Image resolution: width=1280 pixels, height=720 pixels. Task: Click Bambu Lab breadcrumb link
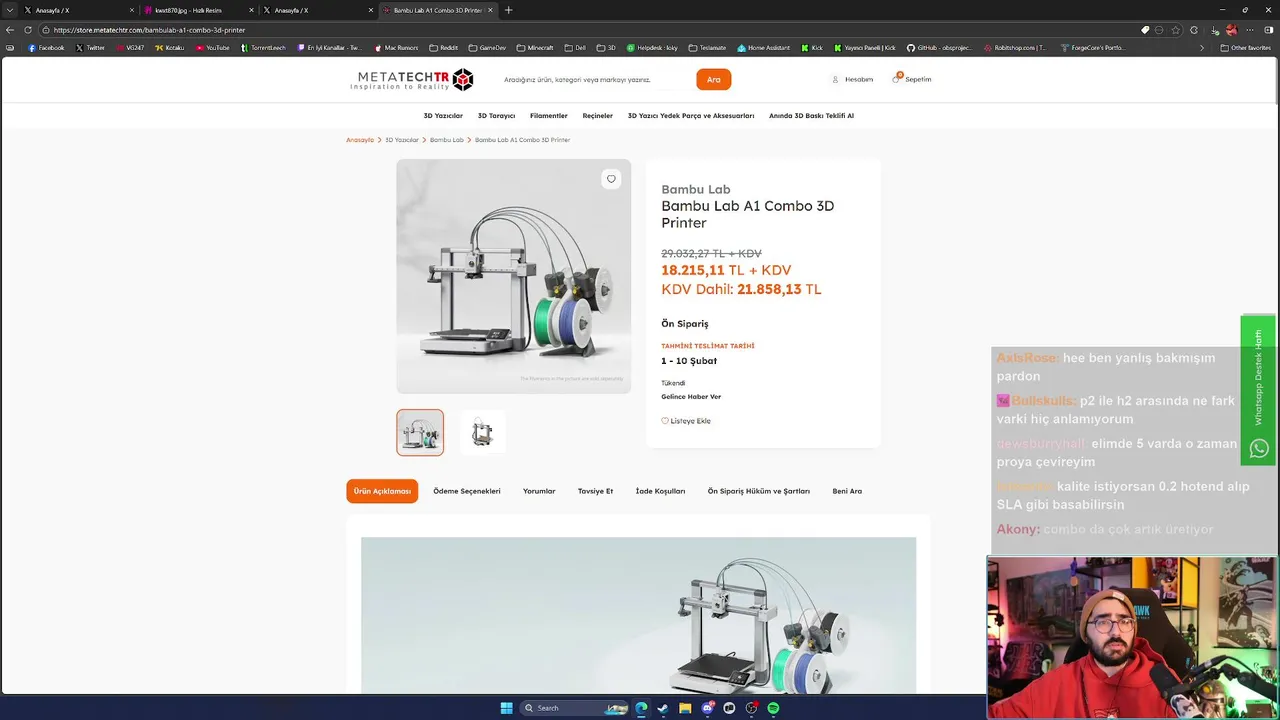click(447, 140)
